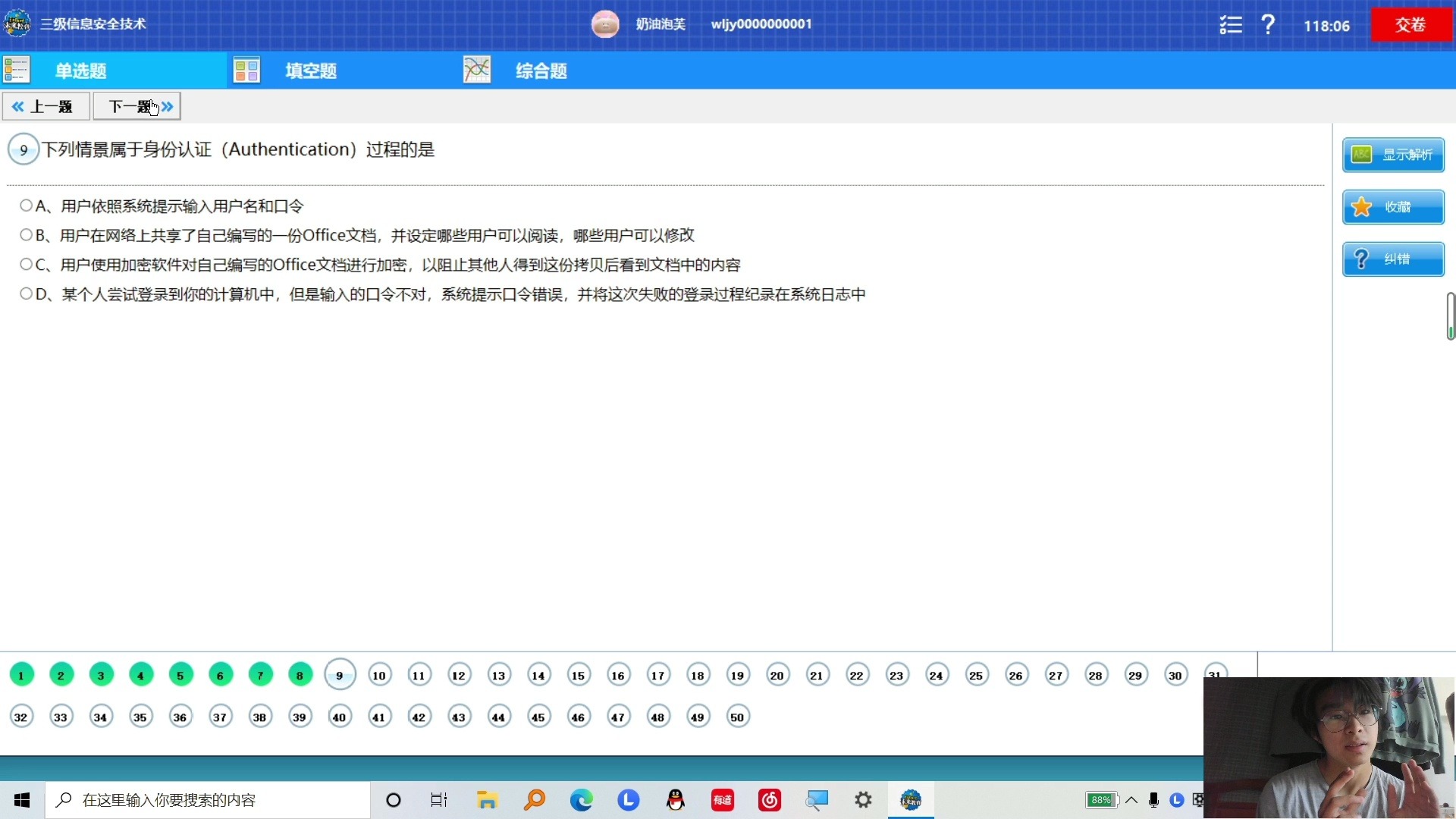Choose answer option D radio button
This screenshot has width=1456, height=819.
[x=26, y=293]
